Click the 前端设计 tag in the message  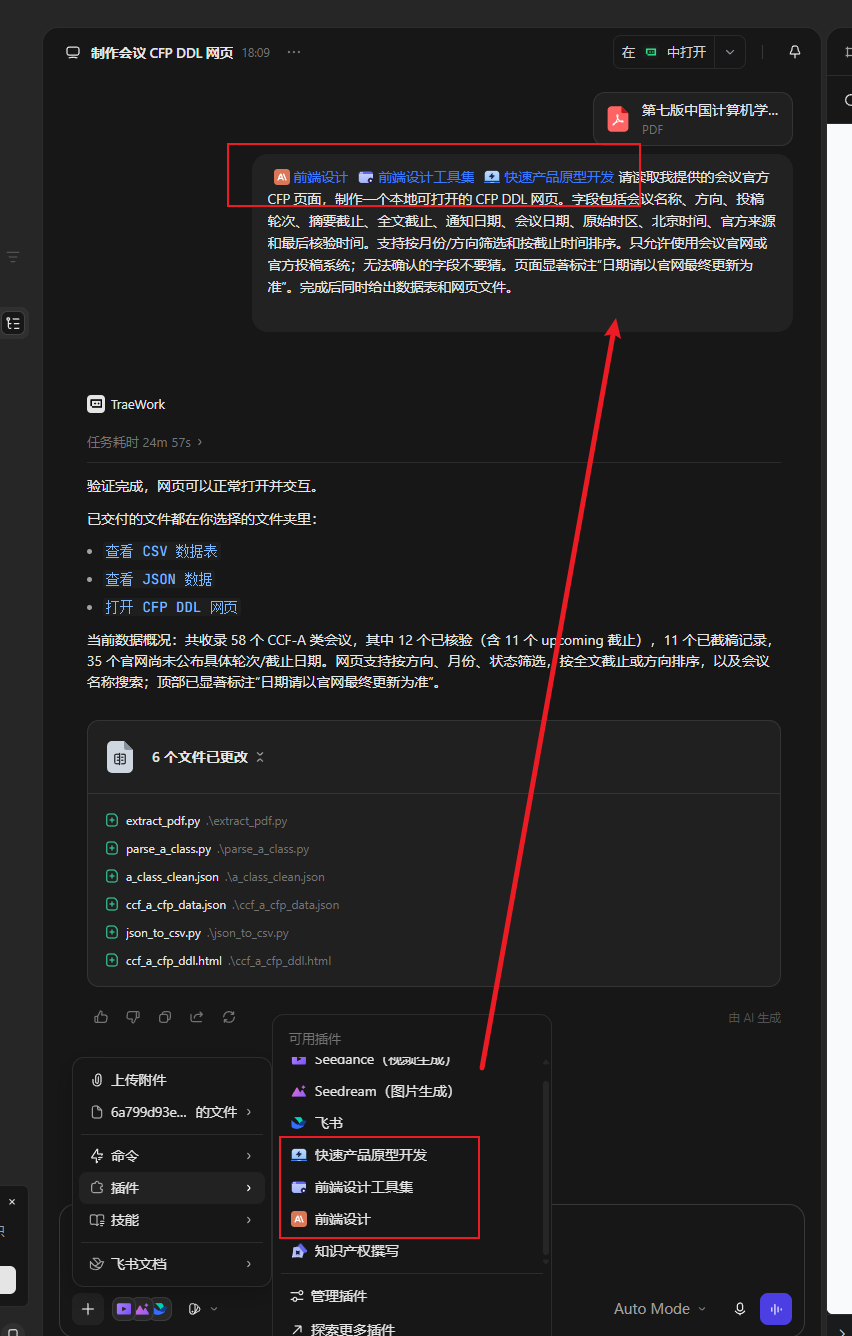tap(311, 177)
